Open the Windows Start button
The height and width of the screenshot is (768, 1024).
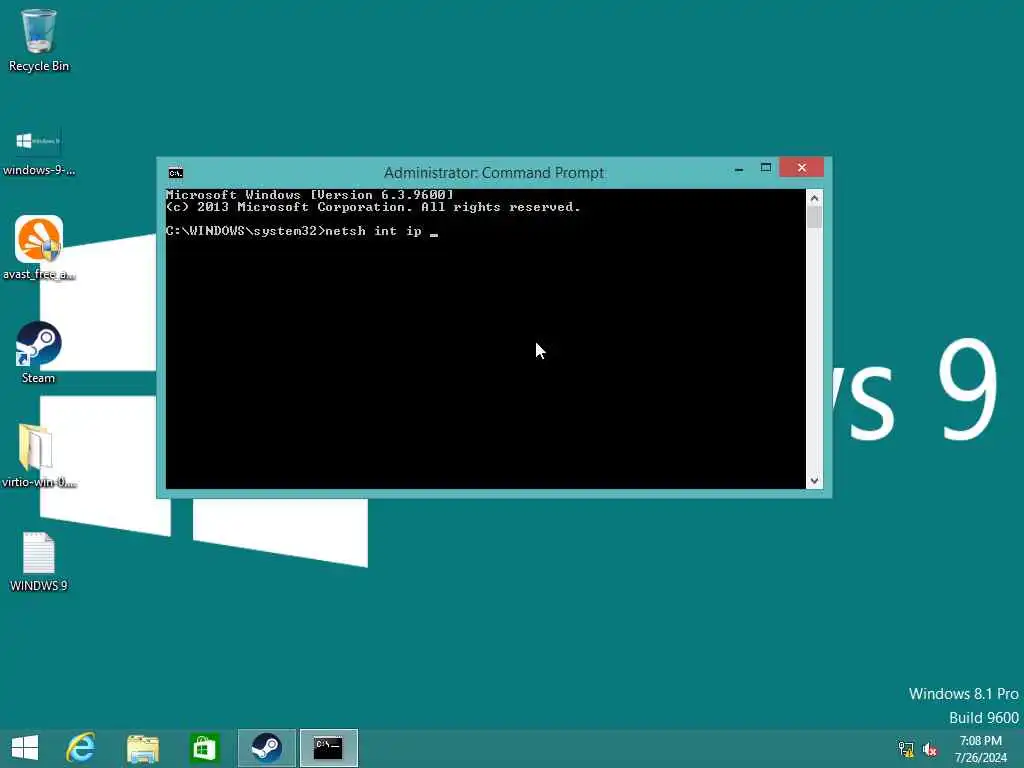click(25, 748)
